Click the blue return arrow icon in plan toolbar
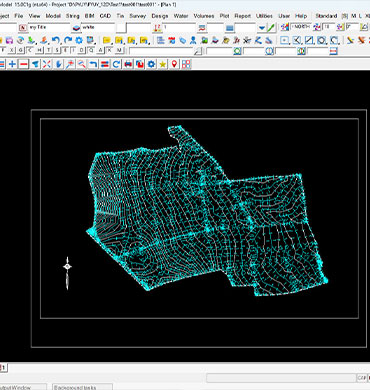Screen dimensions: 370x390 point(93,64)
